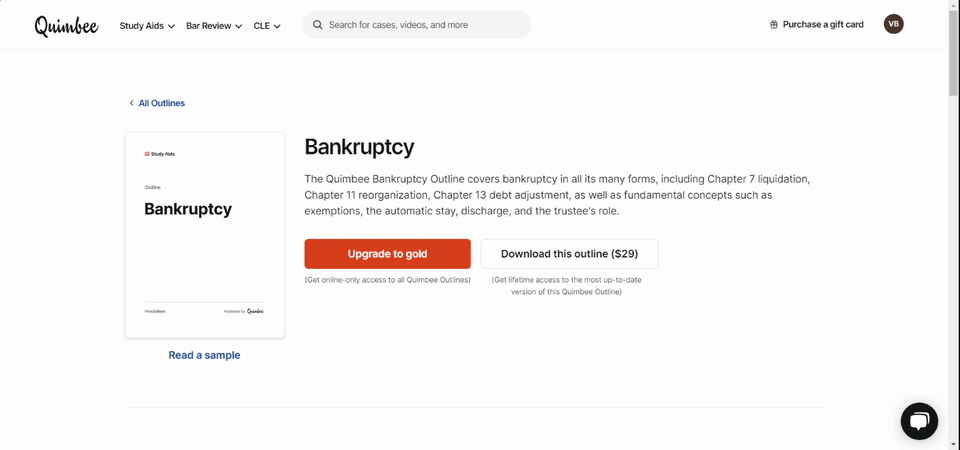The height and width of the screenshot is (450, 960).
Task: Click the page vertical scrollbar thumb
Action: [x=954, y=53]
